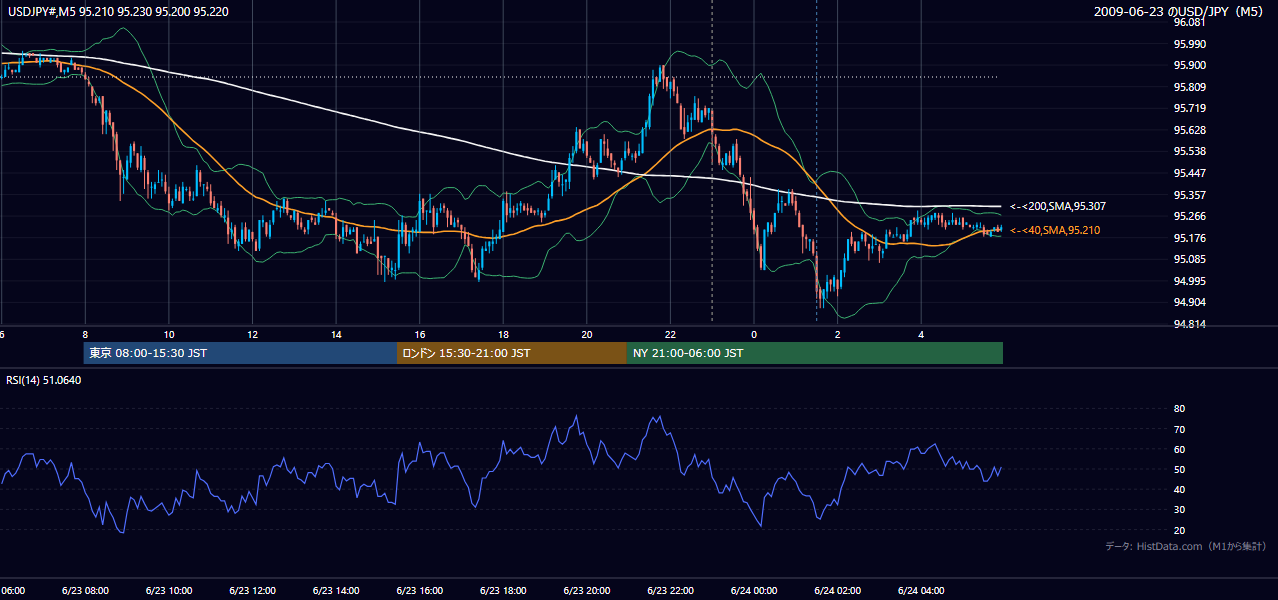Select the ロンドン 15:30-21:00 JST session bar
1278x600 pixels.
[x=512, y=353]
